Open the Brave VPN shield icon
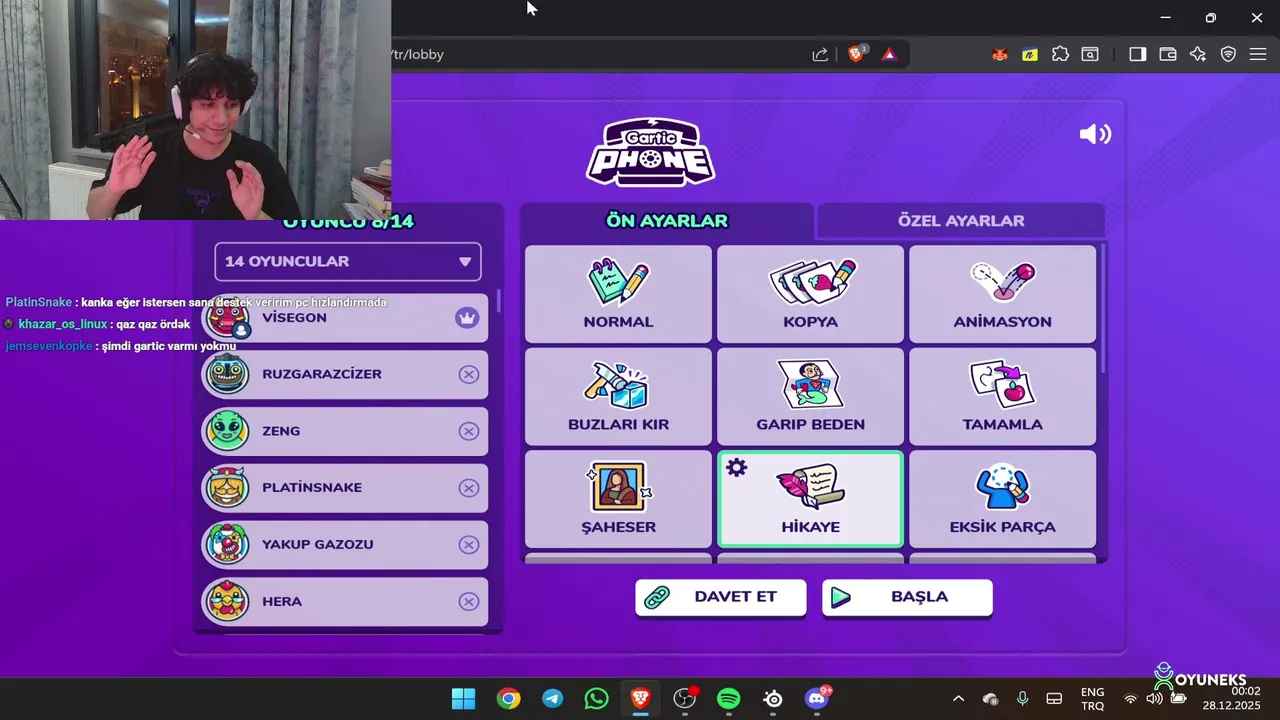Screen dimensions: 1280x720 point(1228,54)
